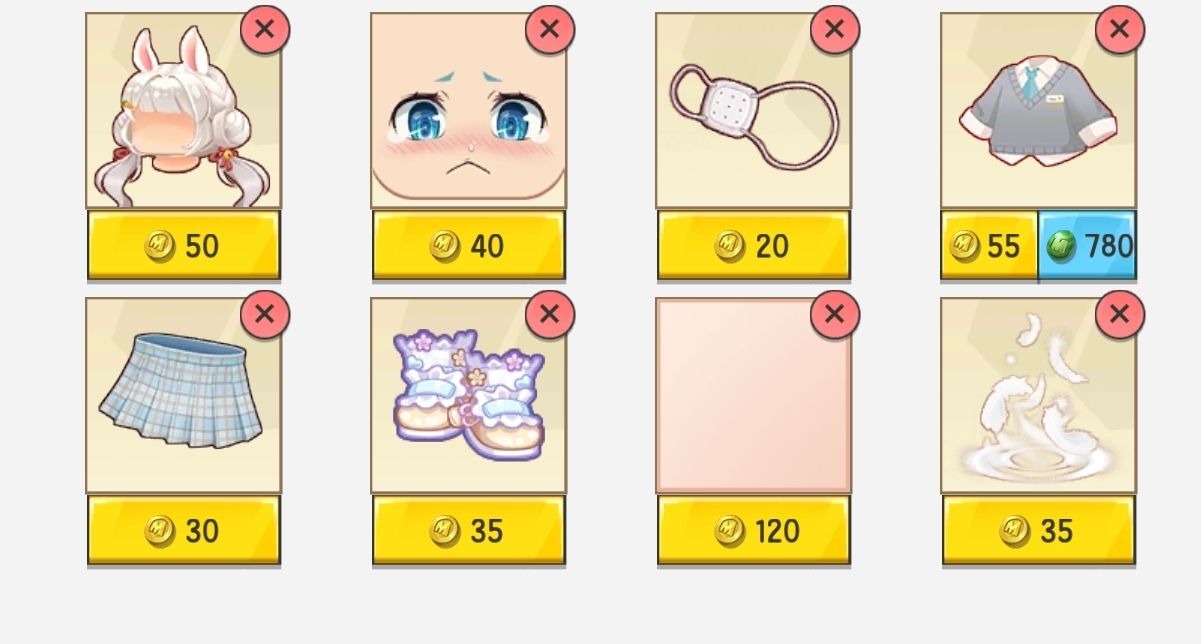Image resolution: width=1201 pixels, height=644 pixels.
Task: Buy the hair for 50 coins
Action: point(184,245)
